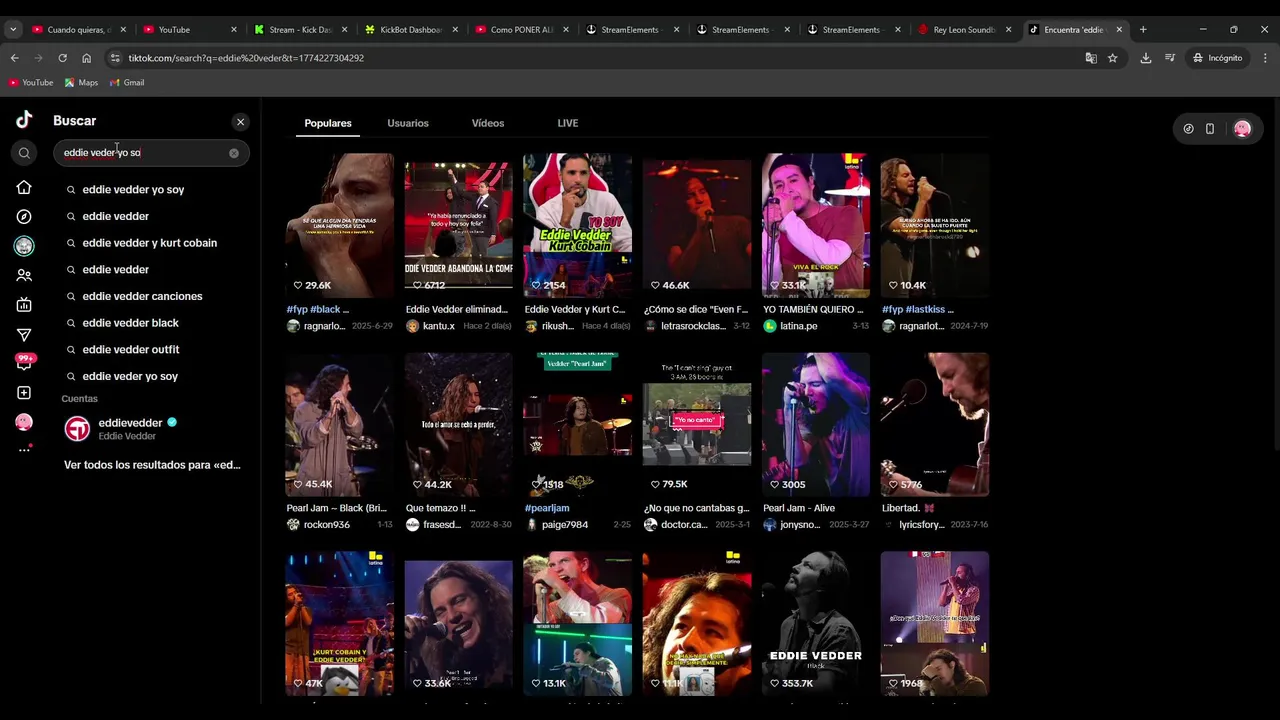Clear the search text with the x icon
The image size is (1280, 720).
(234, 153)
